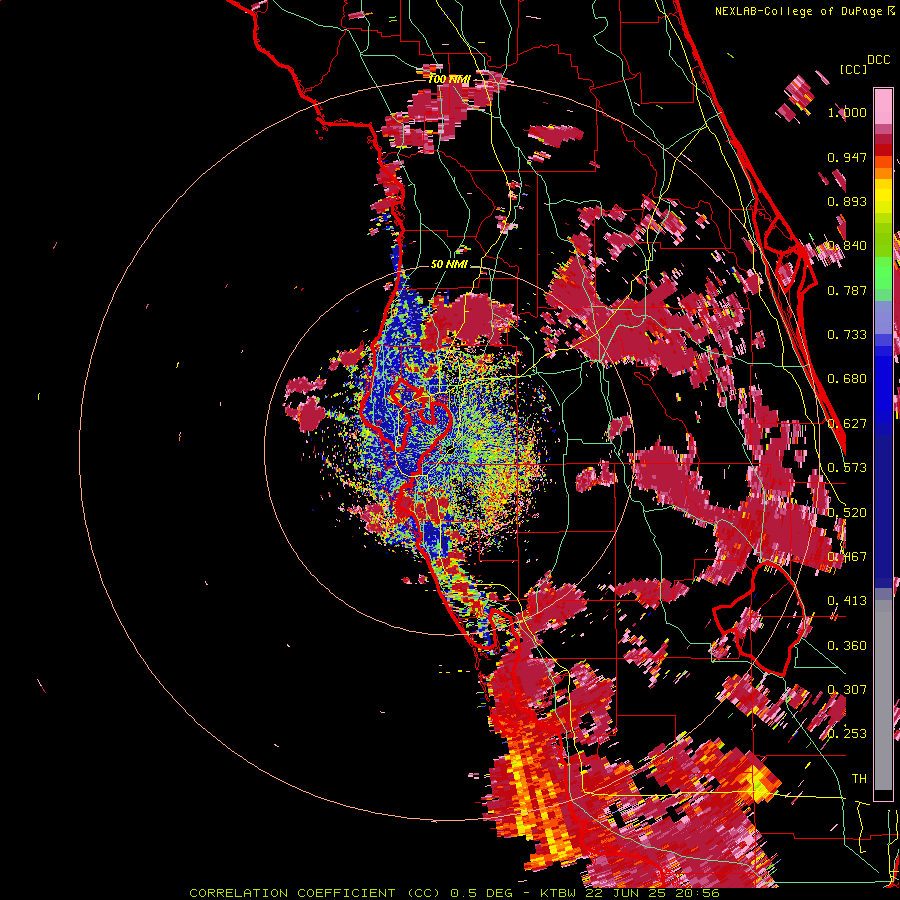Image resolution: width=900 pixels, height=900 pixels.
Task: Click the 0.573 scale value
Action: coord(847,468)
